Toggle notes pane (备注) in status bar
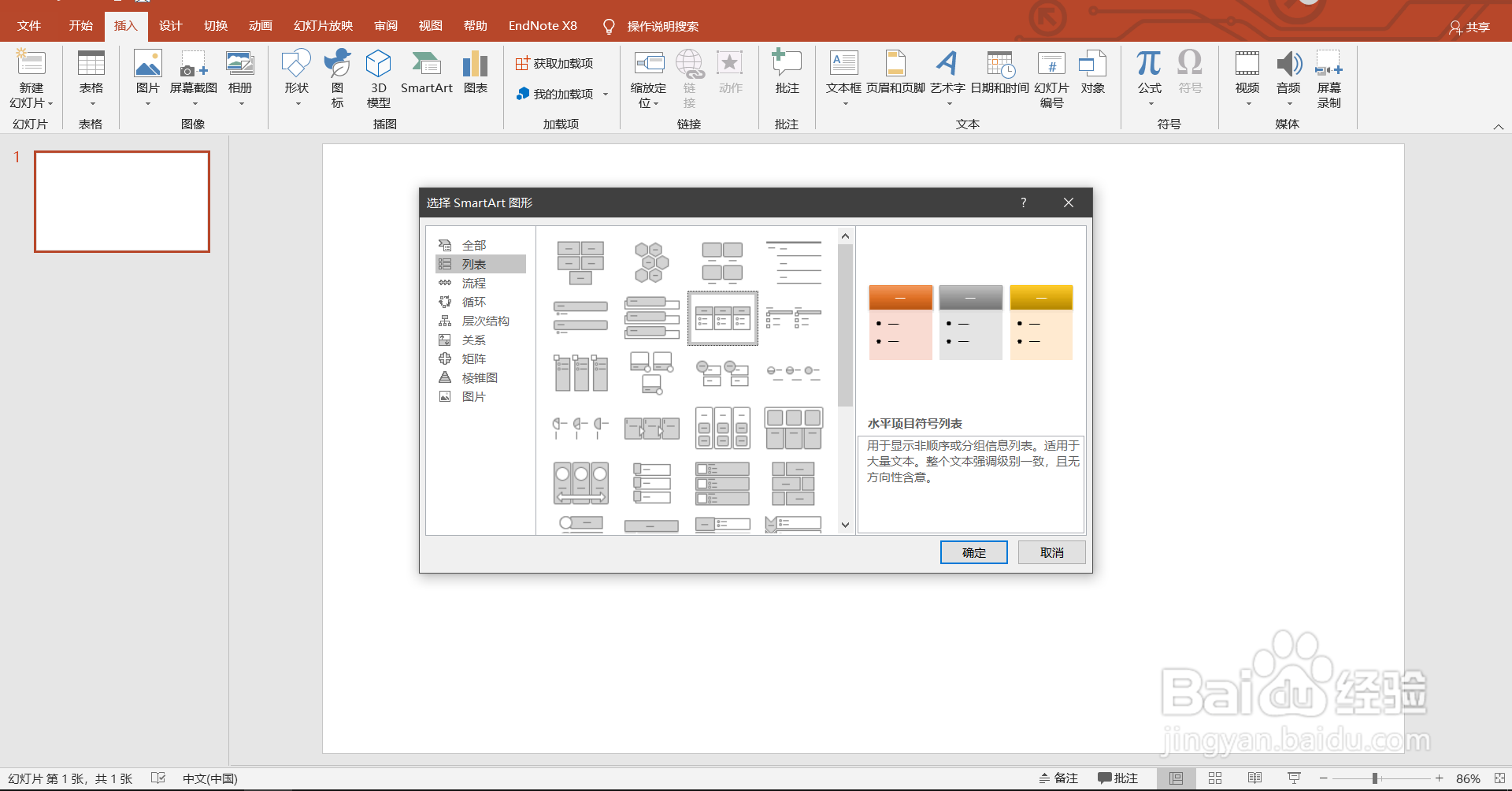This screenshot has width=1512, height=791. click(x=1058, y=778)
